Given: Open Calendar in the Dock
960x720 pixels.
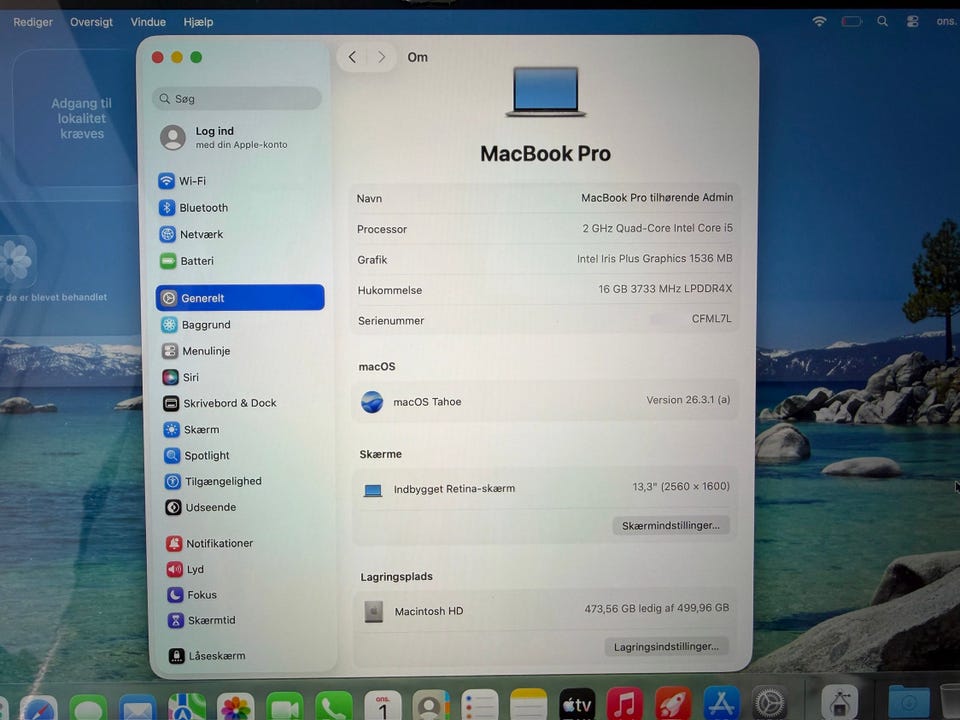Looking at the screenshot, I should 383,707.
